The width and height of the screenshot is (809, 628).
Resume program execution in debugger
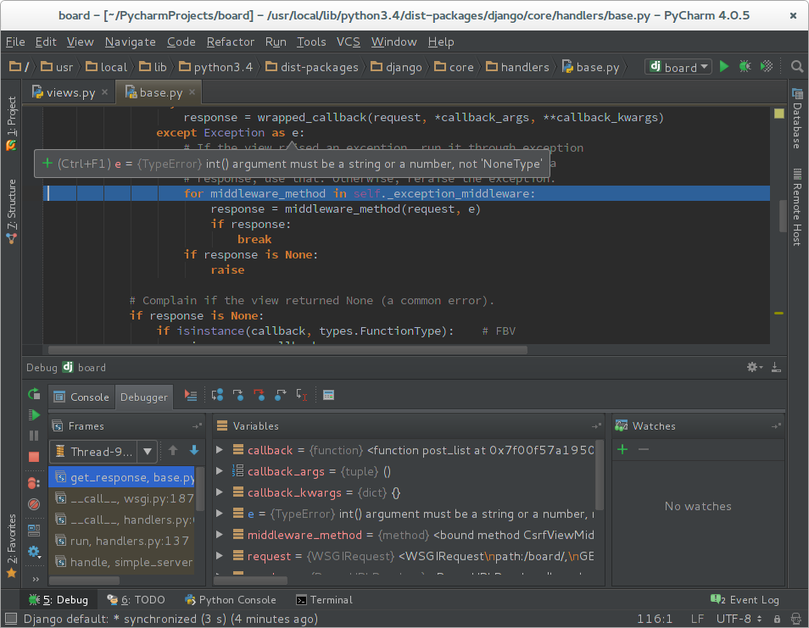click(34, 415)
